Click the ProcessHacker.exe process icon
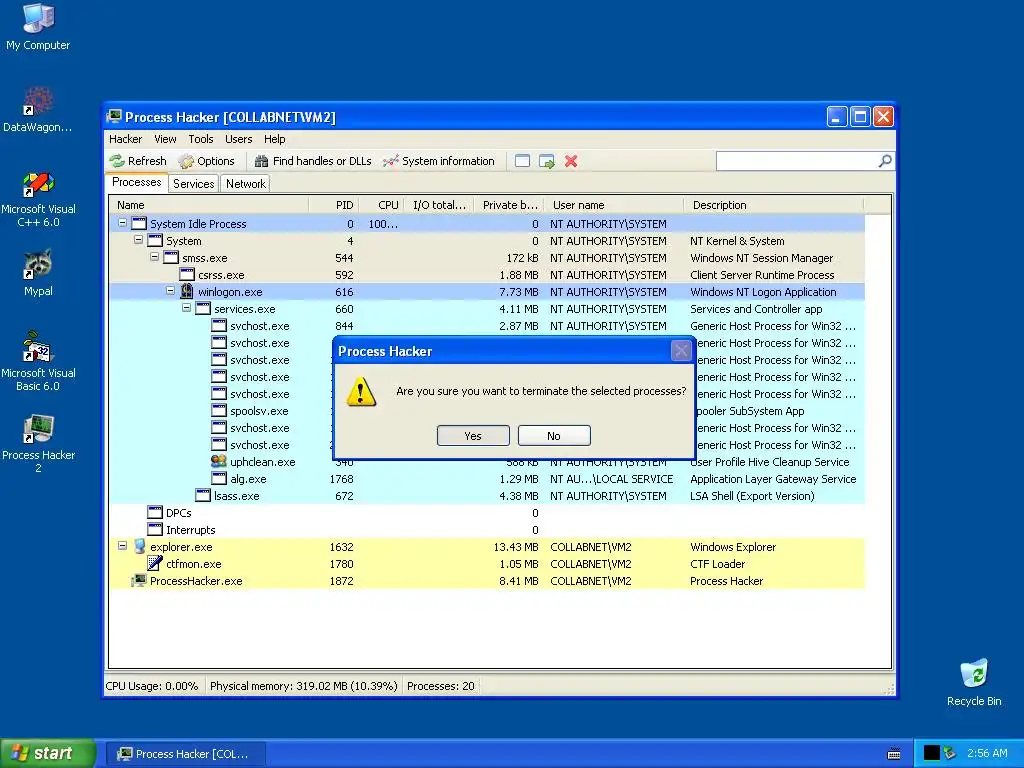Image resolution: width=1024 pixels, height=768 pixels. (x=138, y=580)
